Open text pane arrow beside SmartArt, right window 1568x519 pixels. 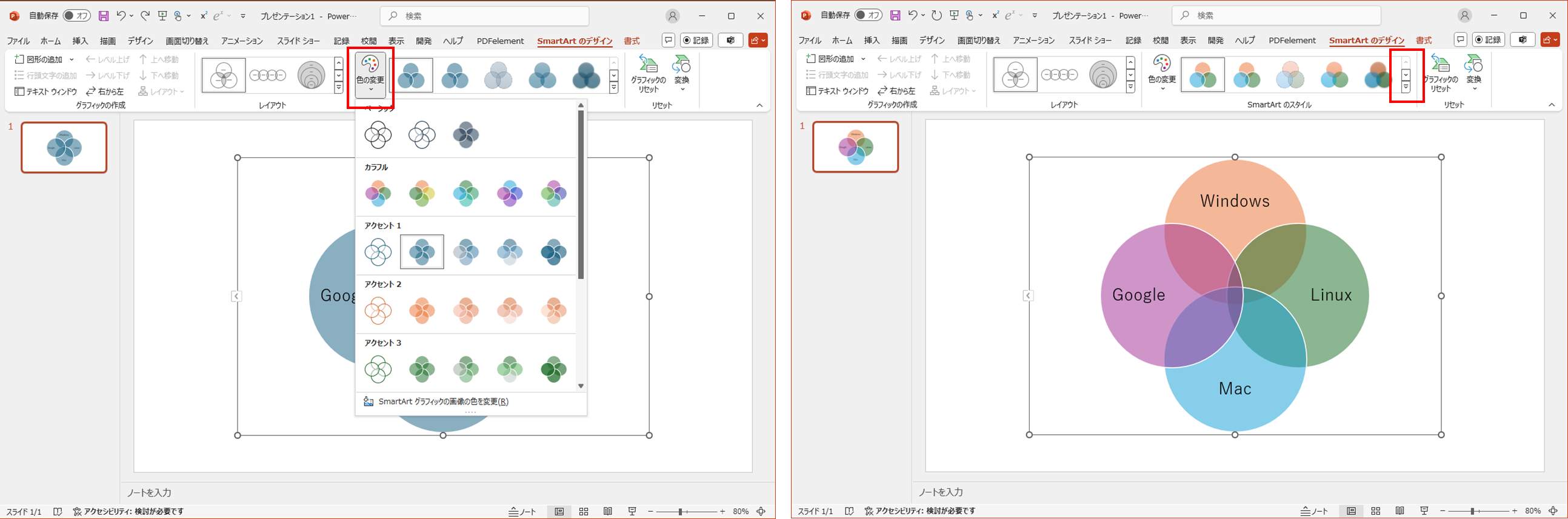tap(1028, 296)
